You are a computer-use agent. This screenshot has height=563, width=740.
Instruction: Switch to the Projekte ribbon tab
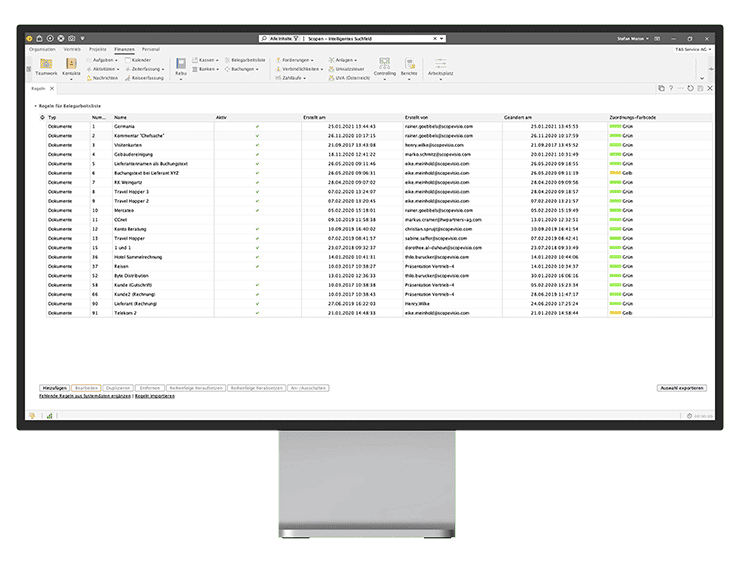(98, 49)
